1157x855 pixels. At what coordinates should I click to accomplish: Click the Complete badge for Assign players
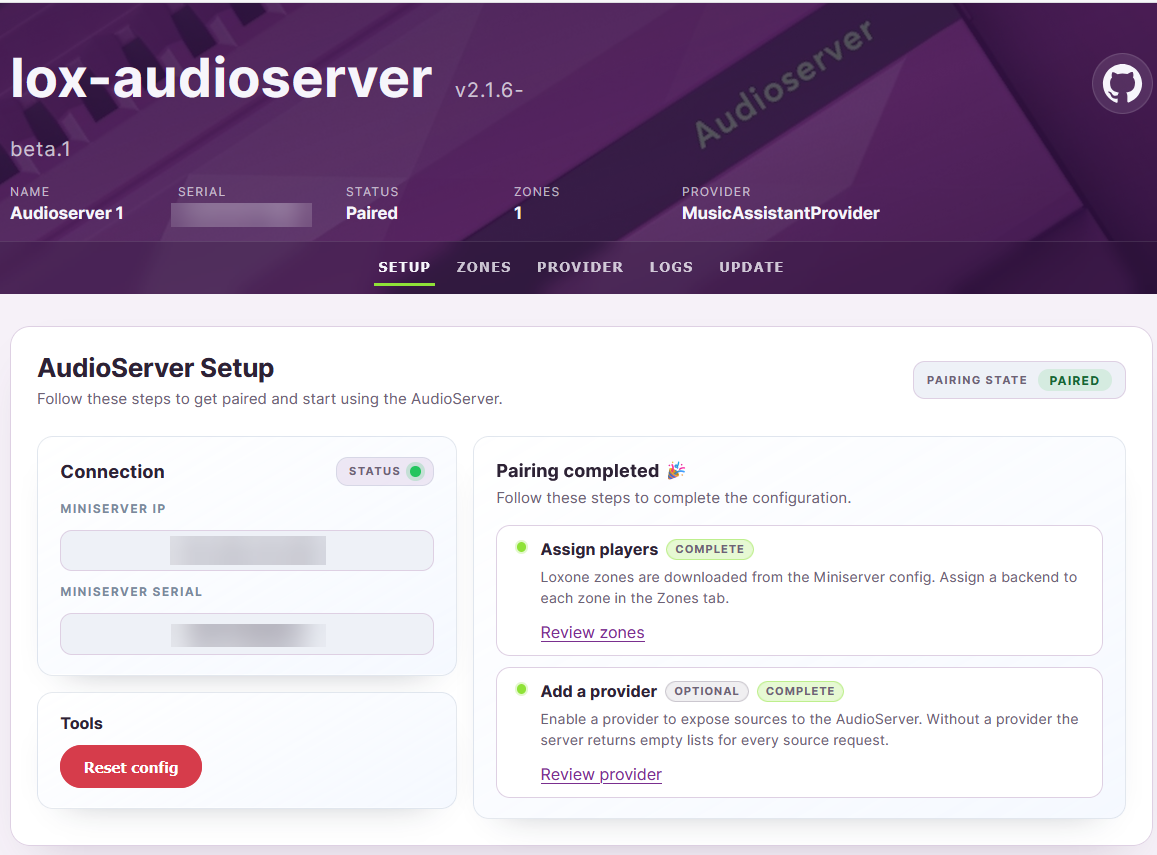pyautogui.click(x=710, y=549)
